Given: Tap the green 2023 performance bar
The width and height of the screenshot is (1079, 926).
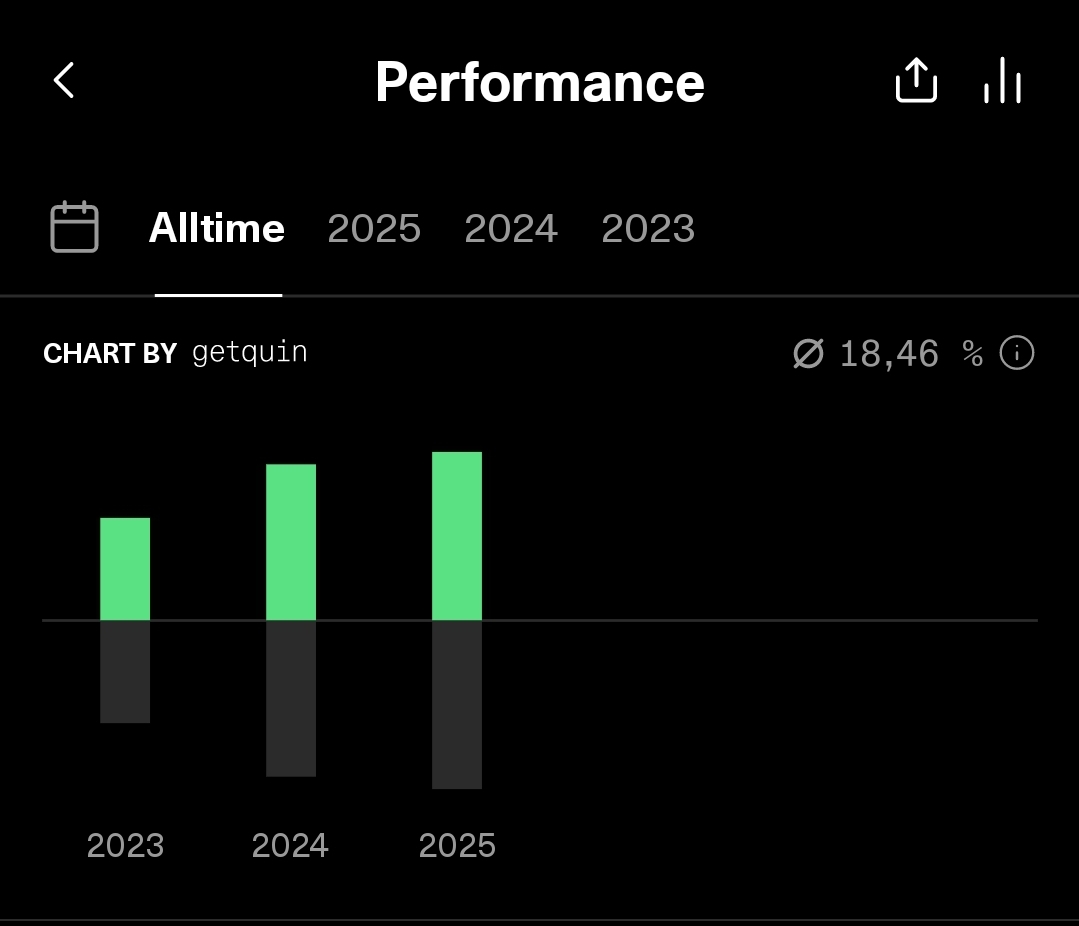Looking at the screenshot, I should point(125,569).
